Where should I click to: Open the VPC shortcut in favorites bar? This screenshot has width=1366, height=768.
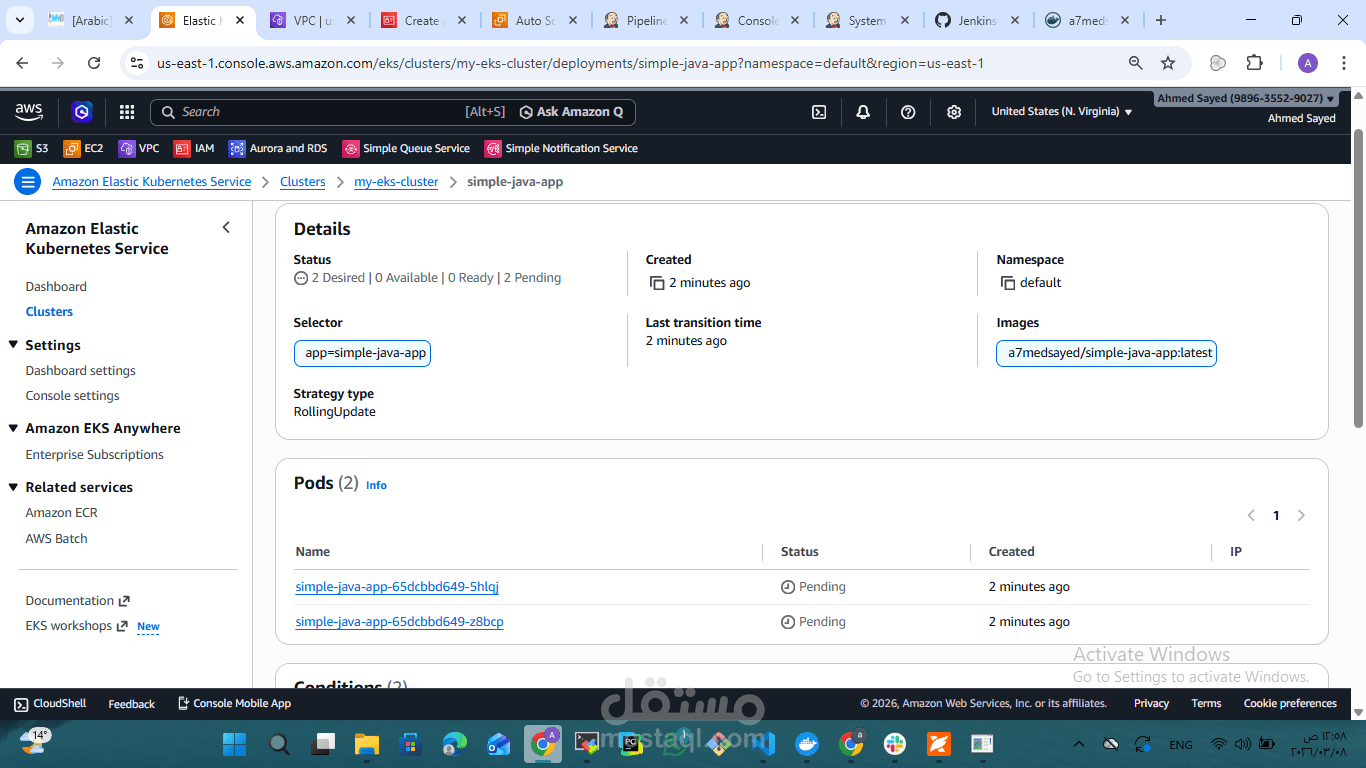click(139, 148)
